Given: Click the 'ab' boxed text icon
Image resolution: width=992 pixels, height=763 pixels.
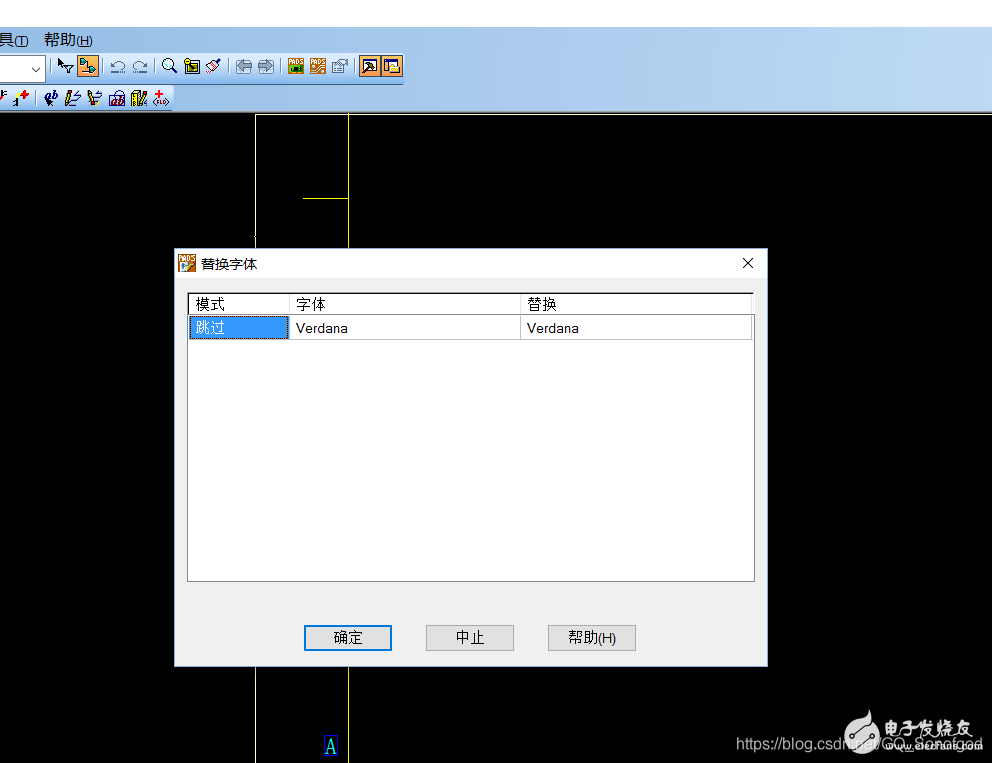Looking at the screenshot, I should tap(117, 98).
